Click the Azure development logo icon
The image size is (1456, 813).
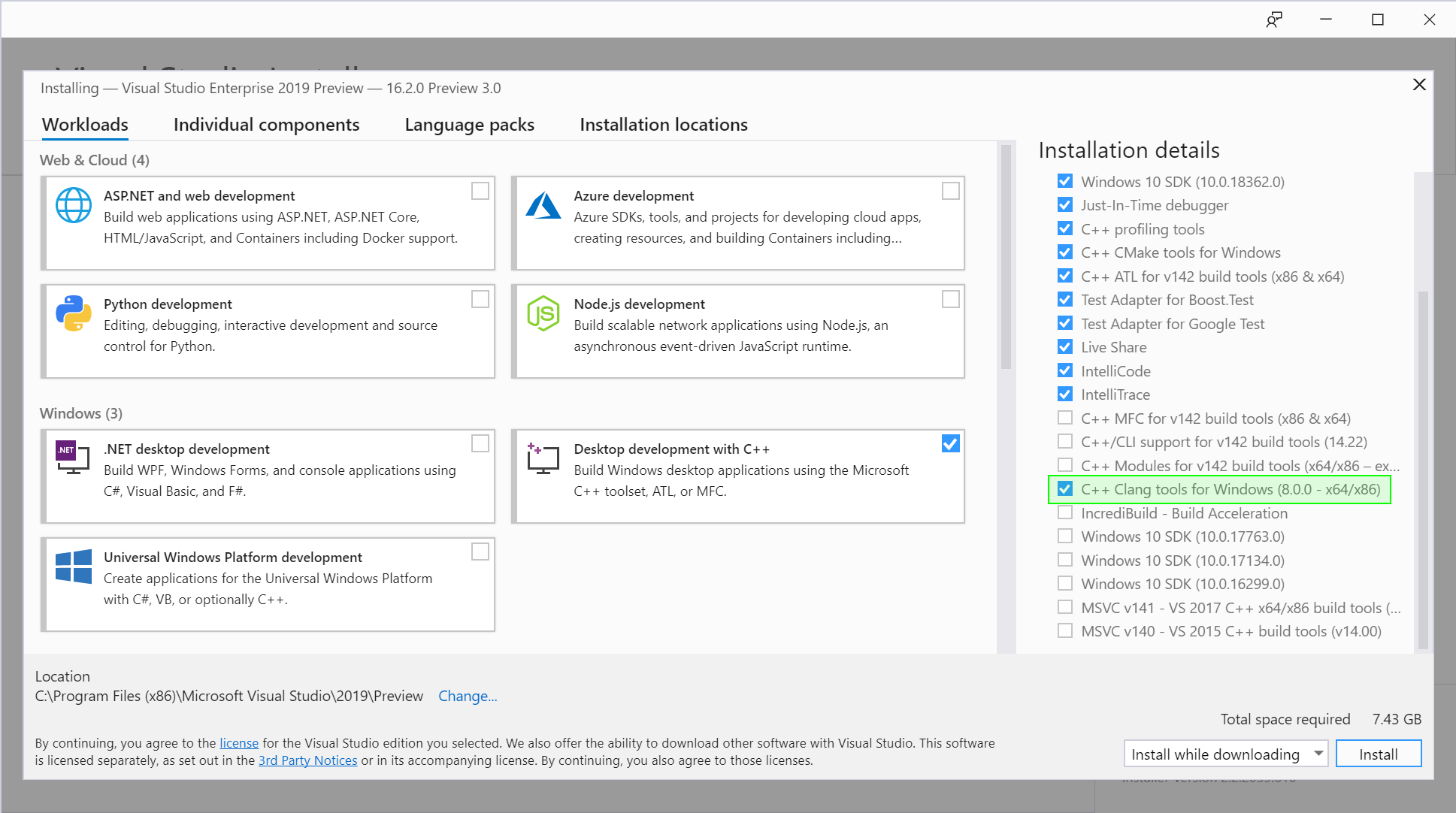pos(543,205)
